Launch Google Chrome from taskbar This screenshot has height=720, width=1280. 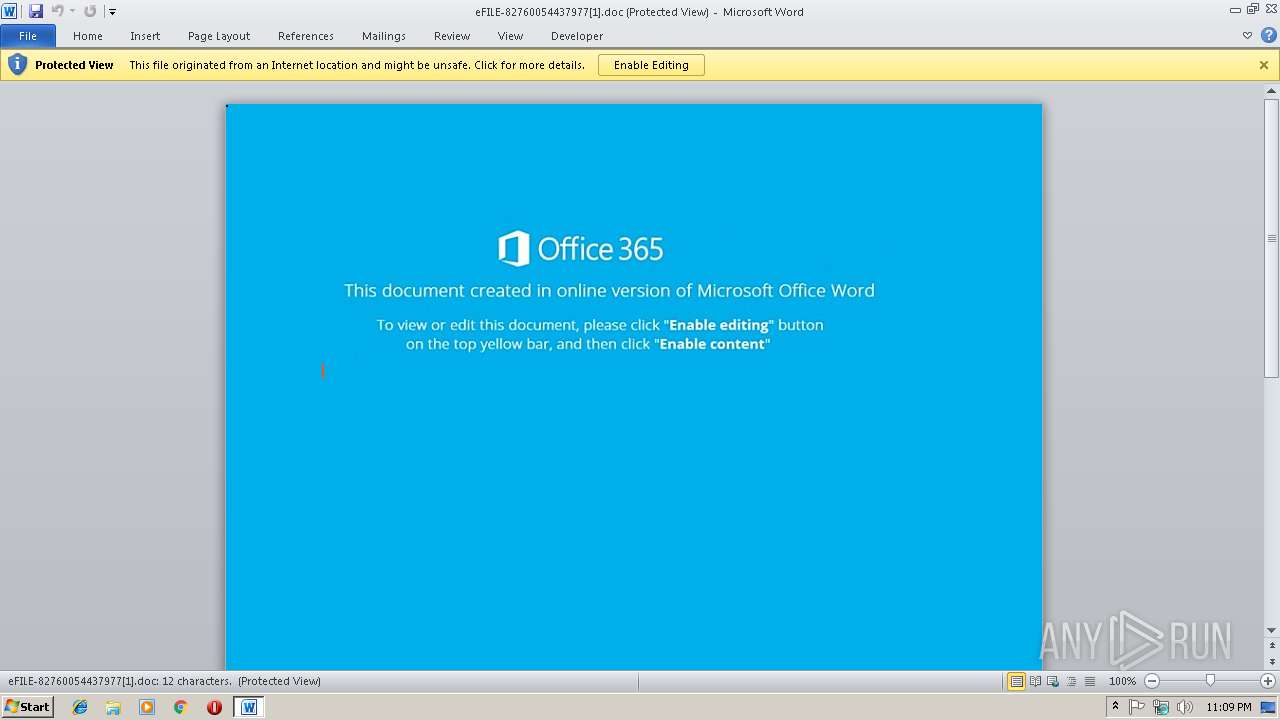[x=180, y=707]
